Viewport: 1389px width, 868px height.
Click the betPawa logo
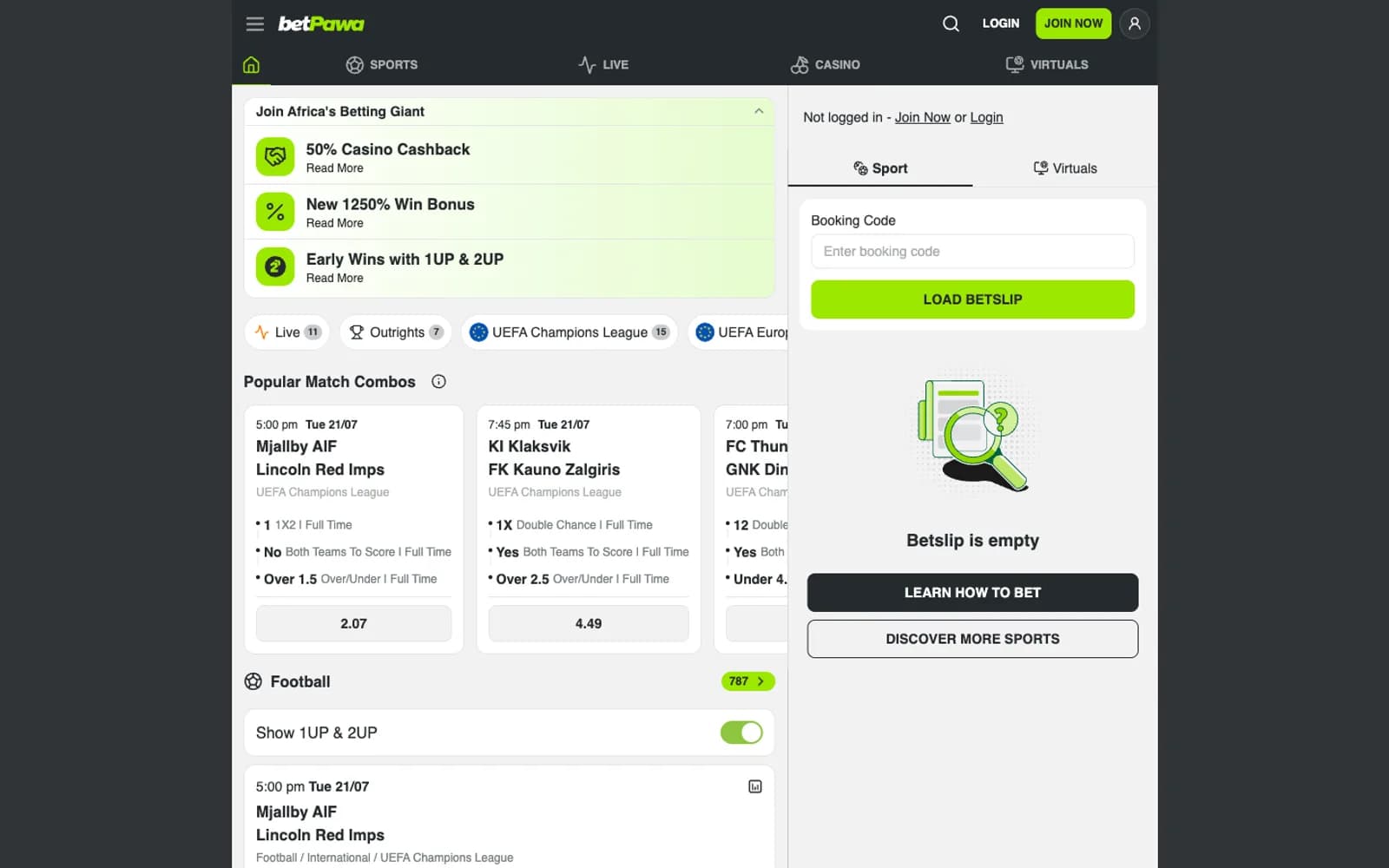321,23
